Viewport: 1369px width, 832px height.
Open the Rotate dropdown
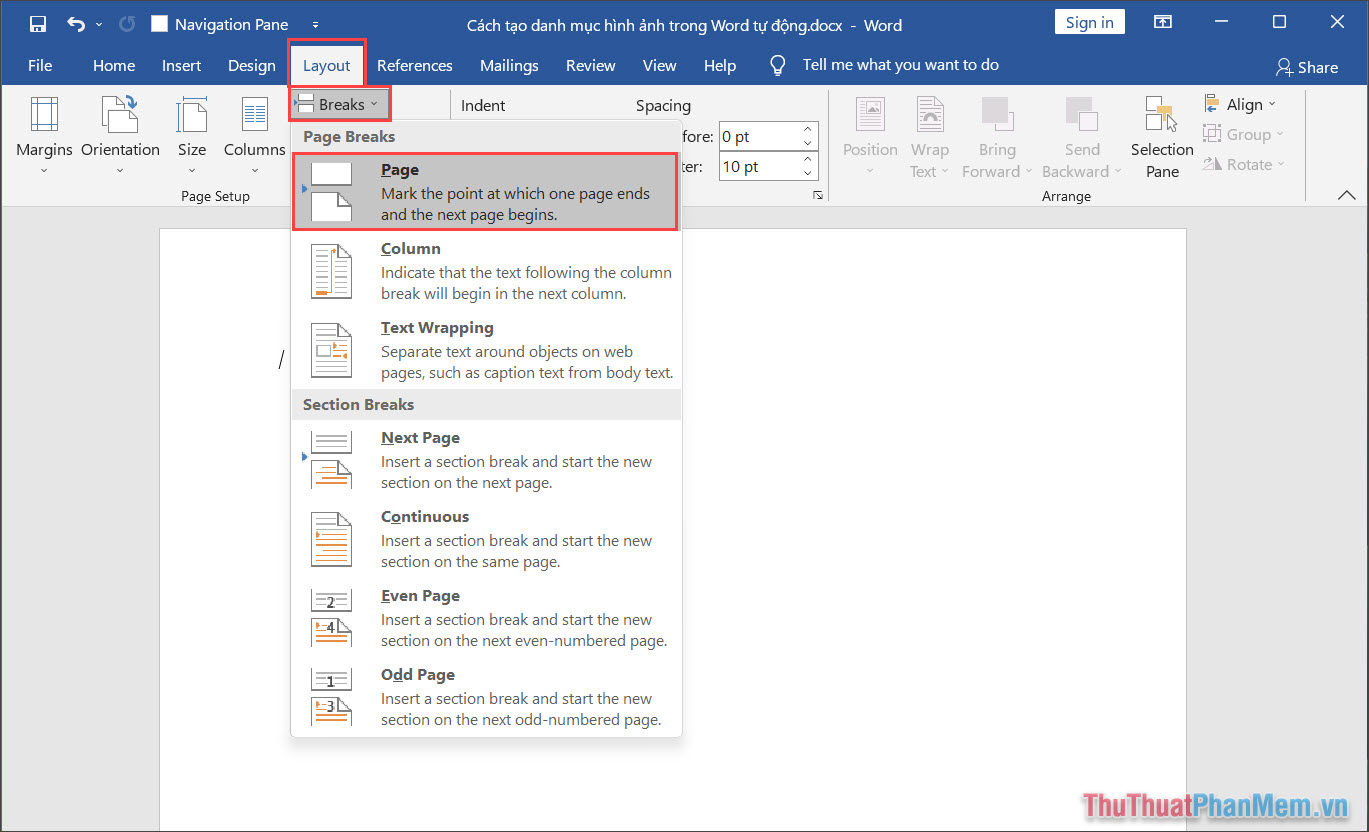click(1244, 164)
